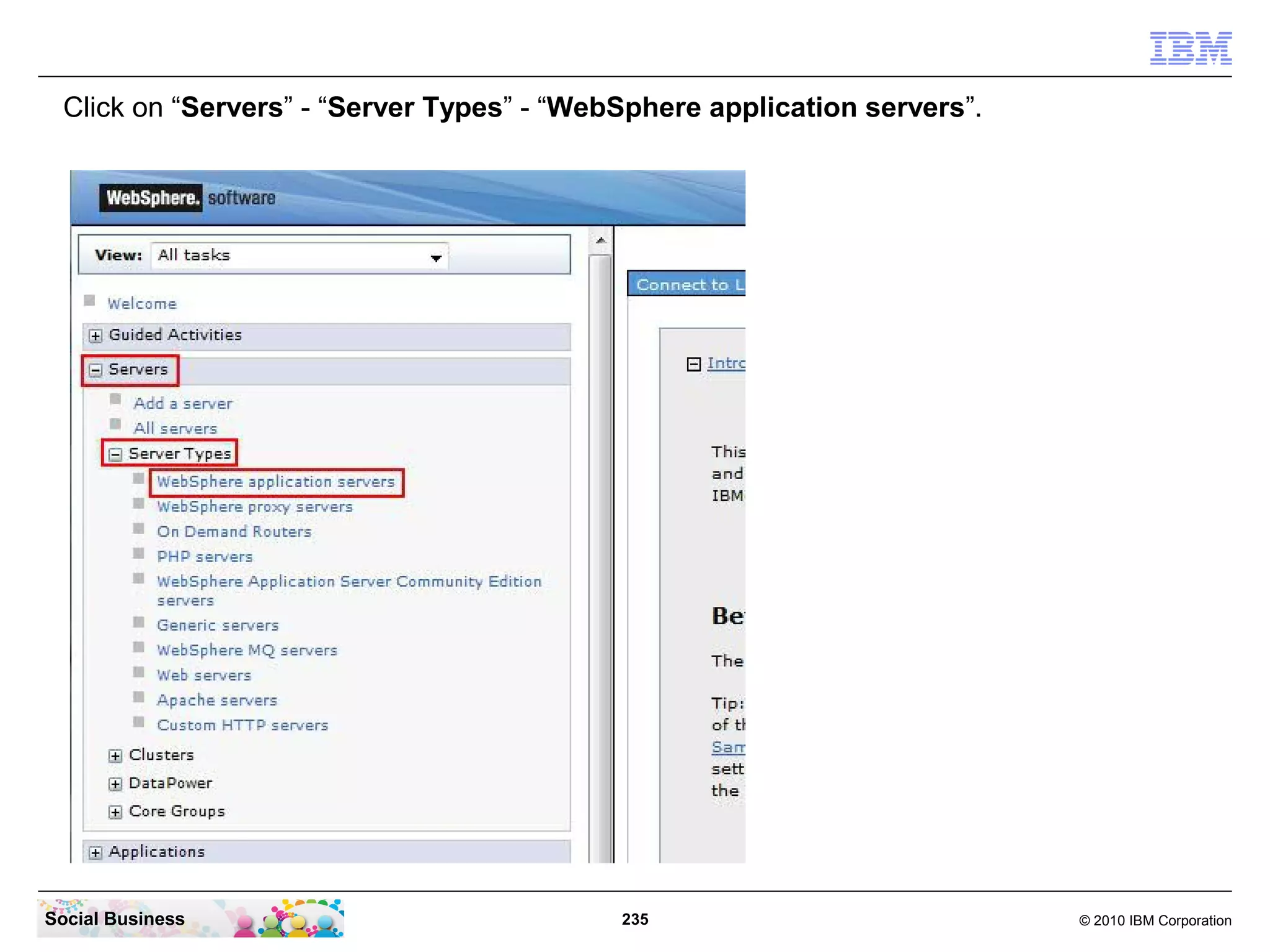The height and width of the screenshot is (952, 1270).
Task: Click the bullet icon beside Add a server
Action: point(115,399)
